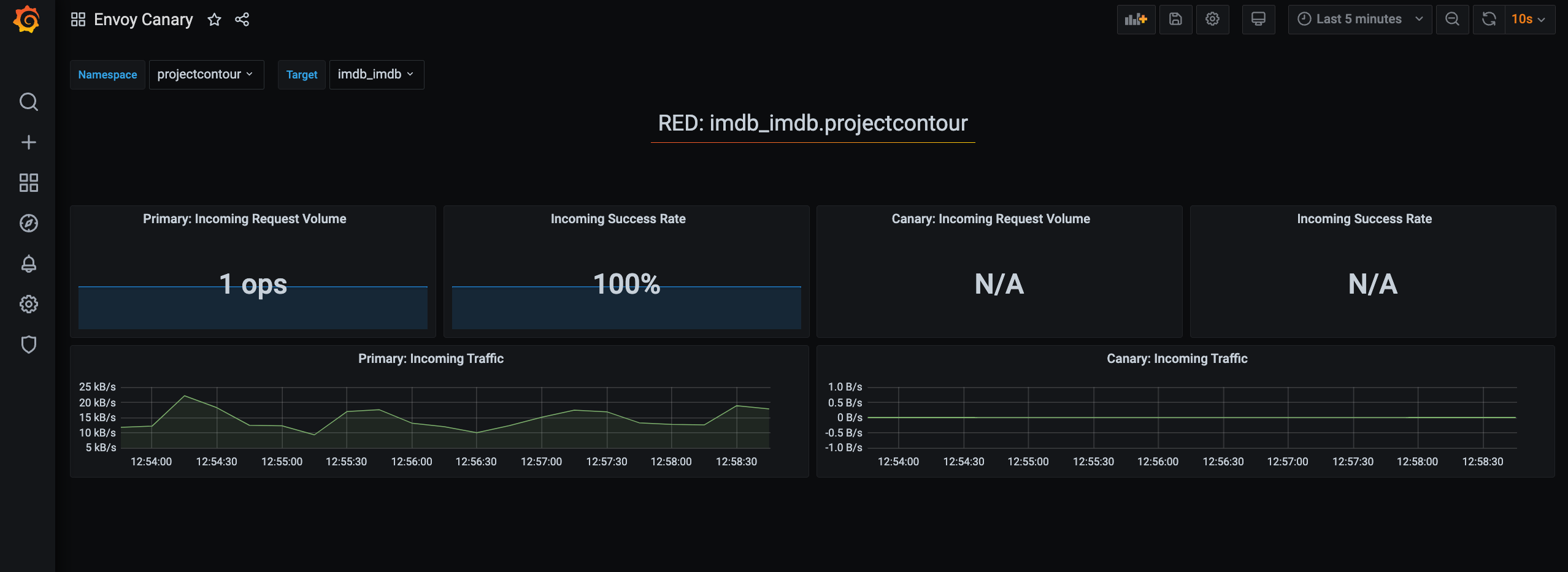Cycle view mode with monitor icon
1568x572 pixels.
1258,20
